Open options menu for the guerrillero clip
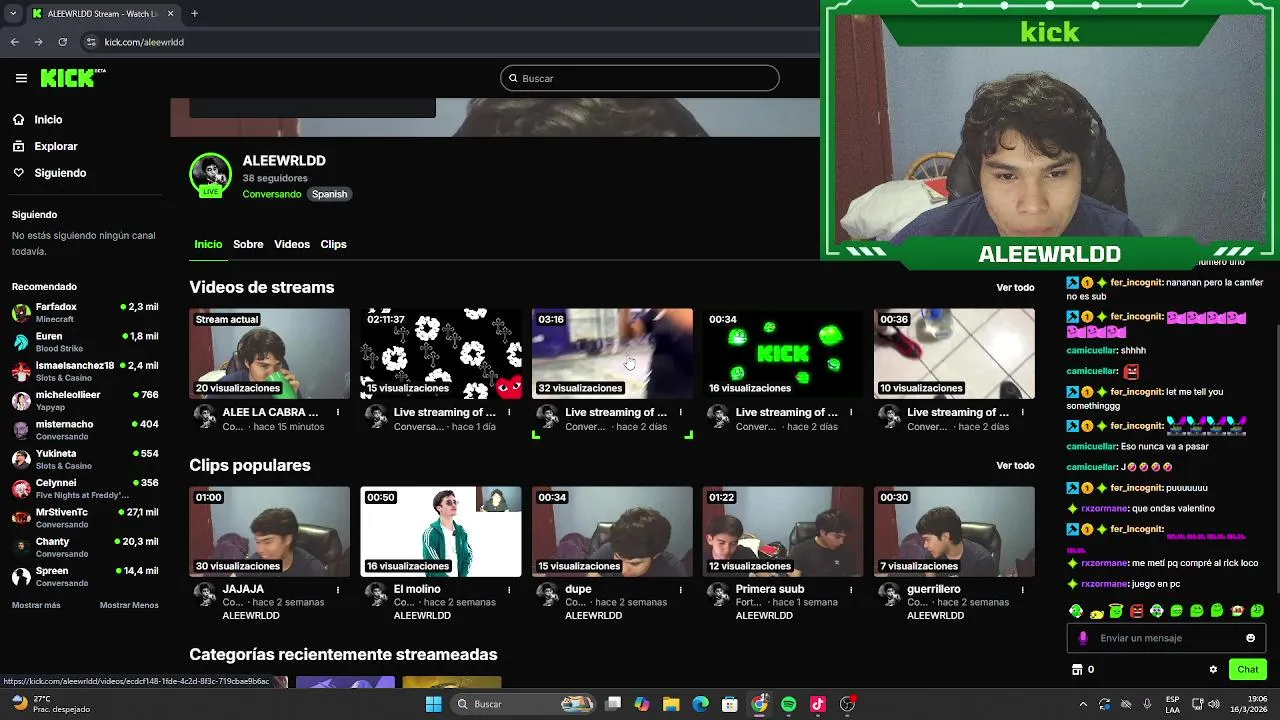1280x720 pixels. (x=1022, y=590)
